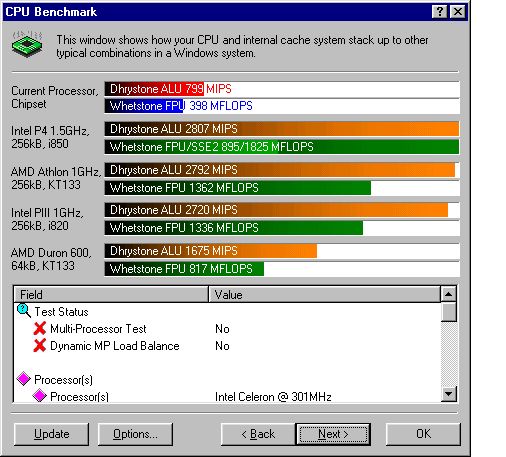The image size is (506, 457).
Task: Click the 'AMD Duron 600, 64kB, KT133' label
Action: tap(51, 259)
